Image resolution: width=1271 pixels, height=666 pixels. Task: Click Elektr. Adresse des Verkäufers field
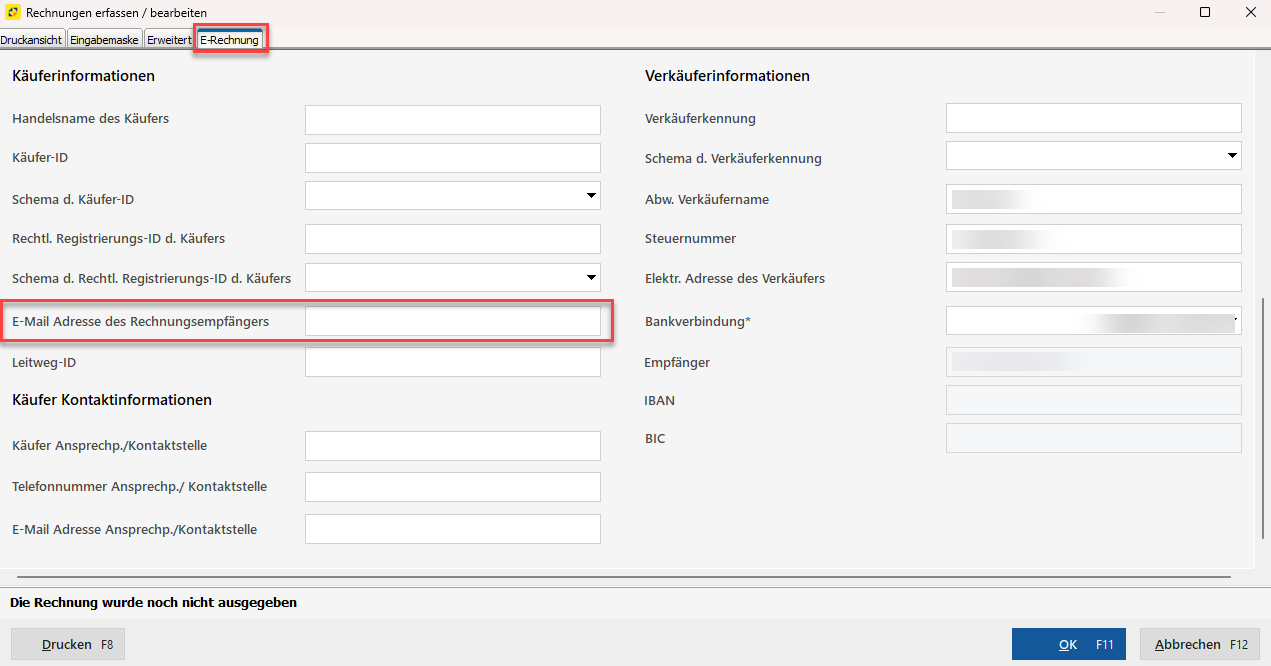(x=1094, y=277)
